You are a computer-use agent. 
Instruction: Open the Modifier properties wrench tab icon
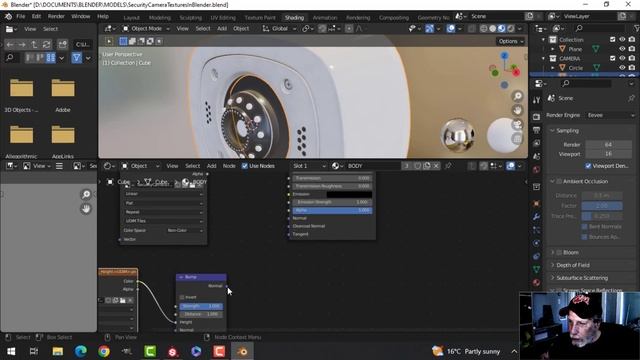536,216
